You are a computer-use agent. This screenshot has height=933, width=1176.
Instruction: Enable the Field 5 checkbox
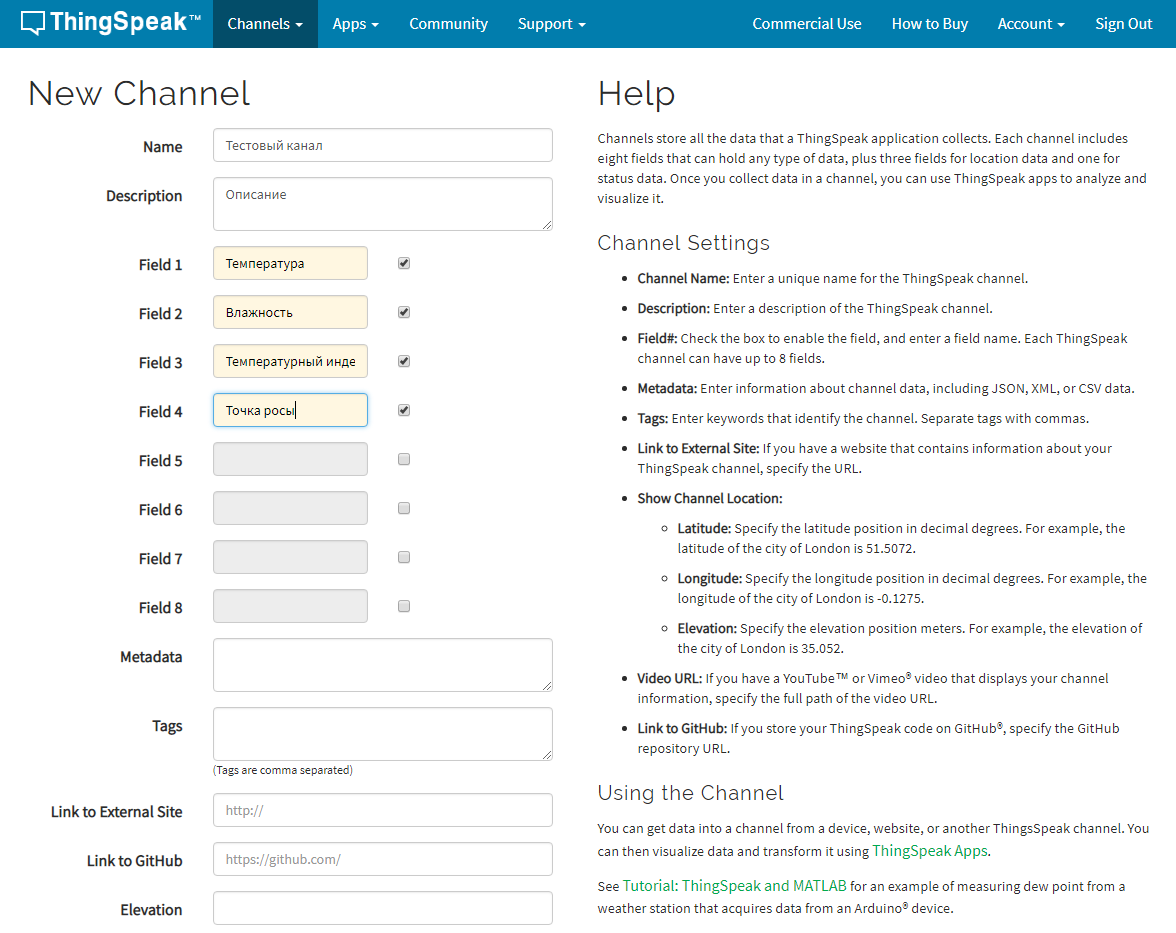(x=404, y=460)
